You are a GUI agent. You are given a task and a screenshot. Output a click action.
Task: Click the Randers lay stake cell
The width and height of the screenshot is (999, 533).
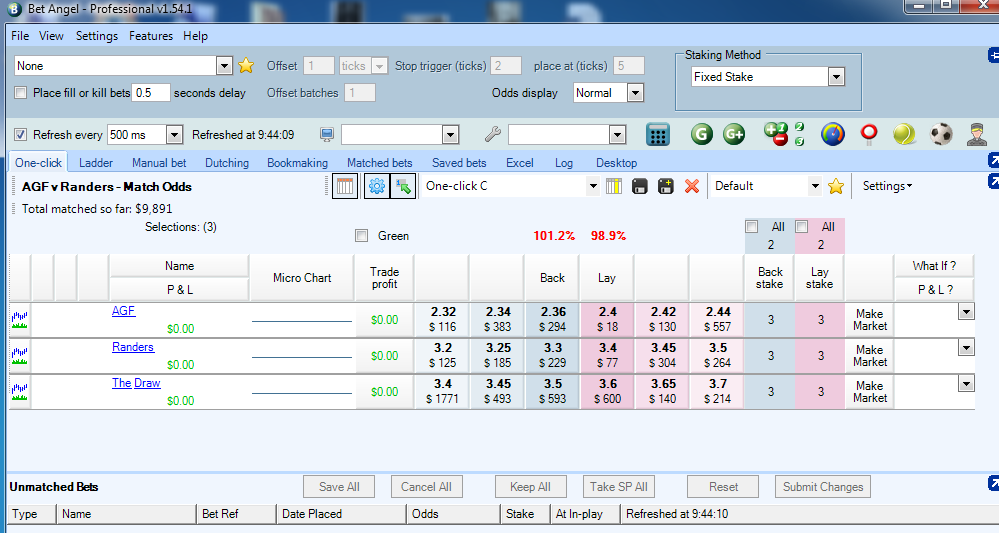821,356
